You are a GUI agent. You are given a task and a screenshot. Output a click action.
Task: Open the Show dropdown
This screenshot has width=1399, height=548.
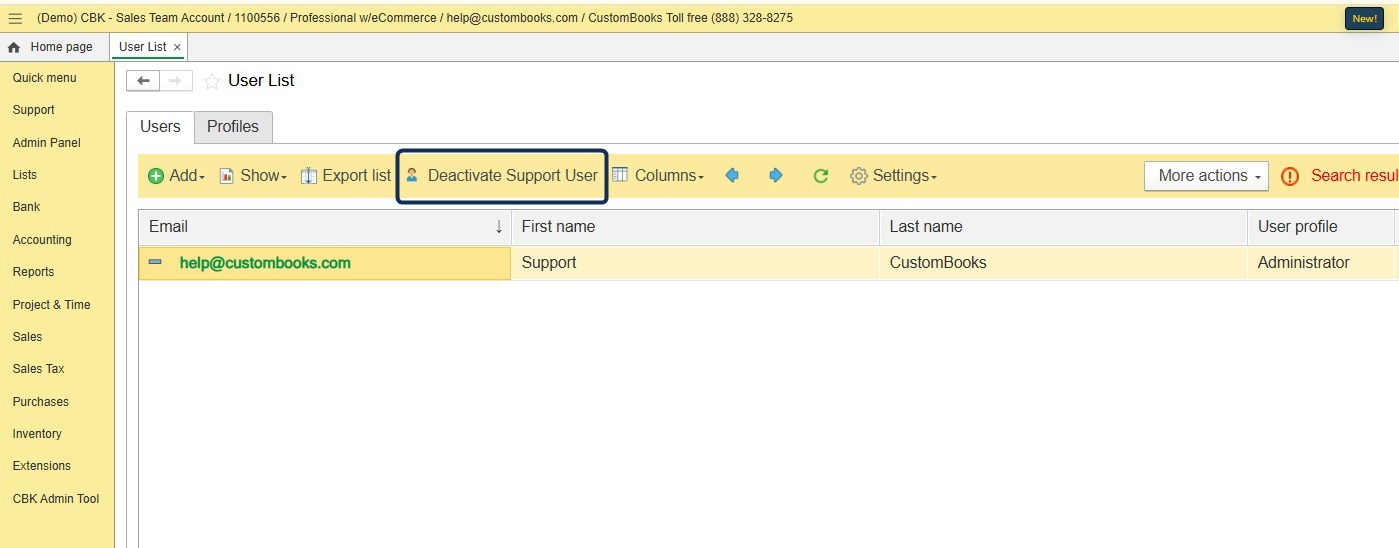[253, 176]
